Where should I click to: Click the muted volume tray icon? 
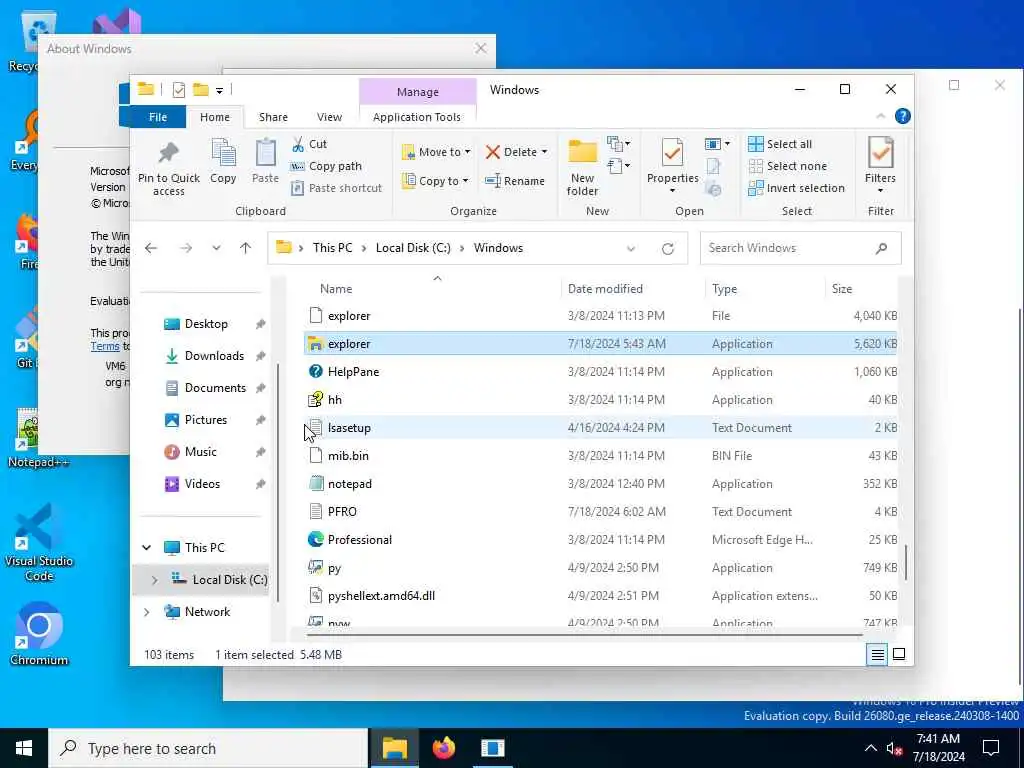894,749
